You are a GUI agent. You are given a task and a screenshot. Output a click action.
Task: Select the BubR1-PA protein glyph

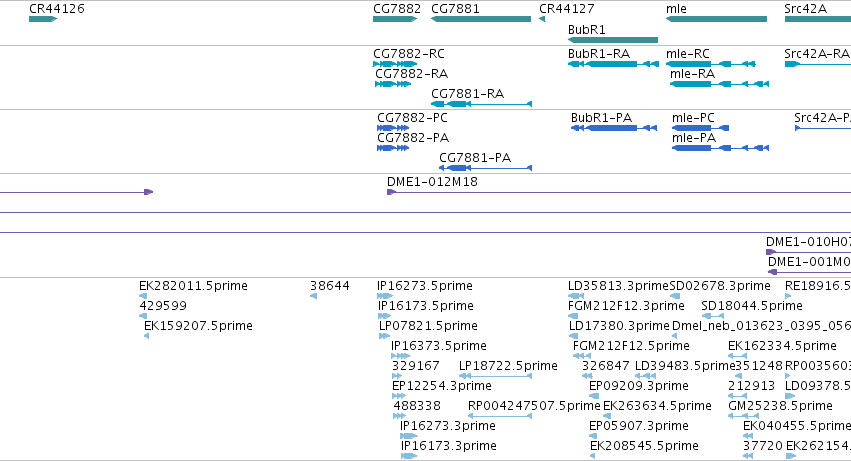coord(614,128)
